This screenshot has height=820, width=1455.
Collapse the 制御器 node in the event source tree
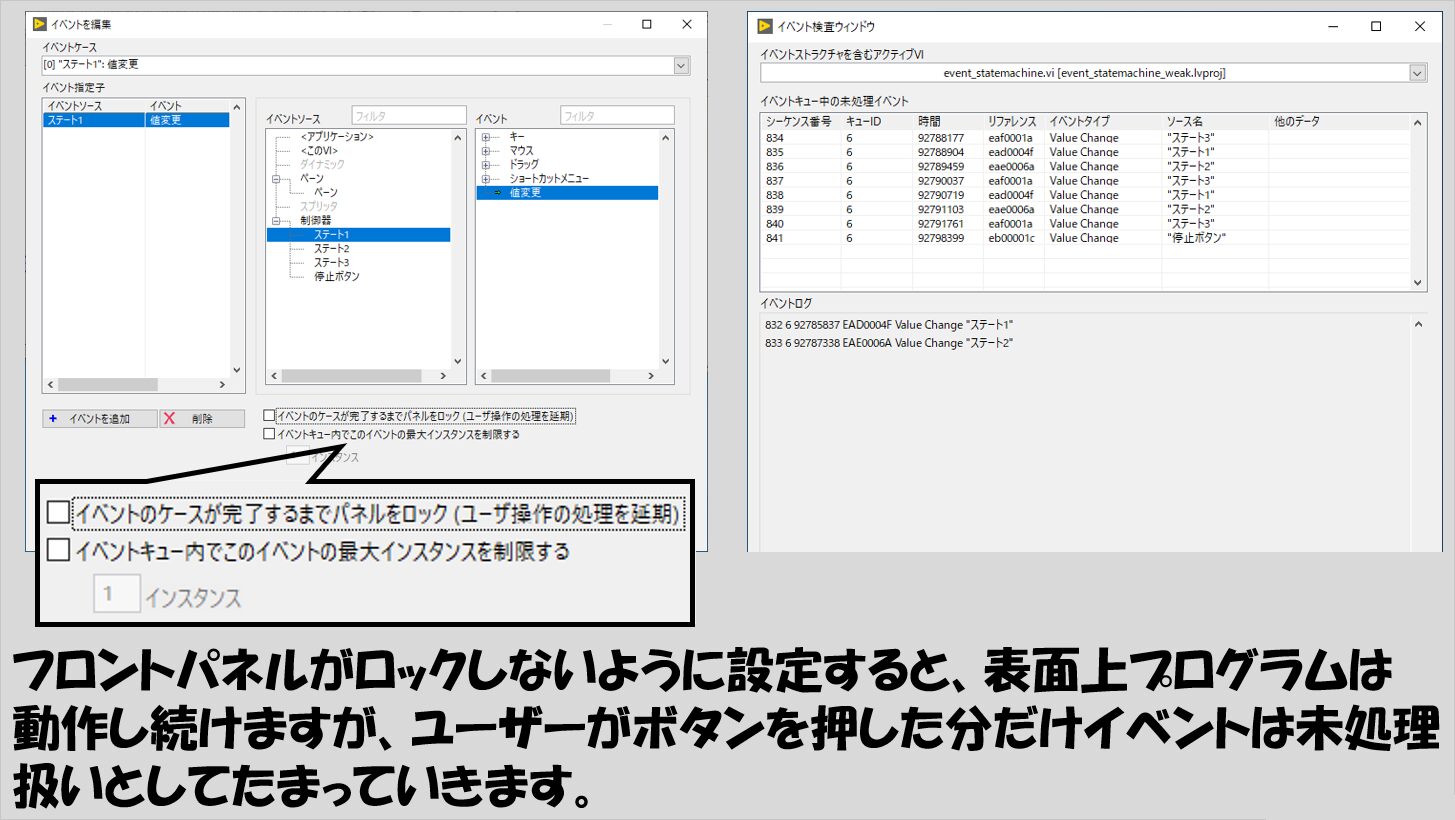pyautogui.click(x=276, y=220)
